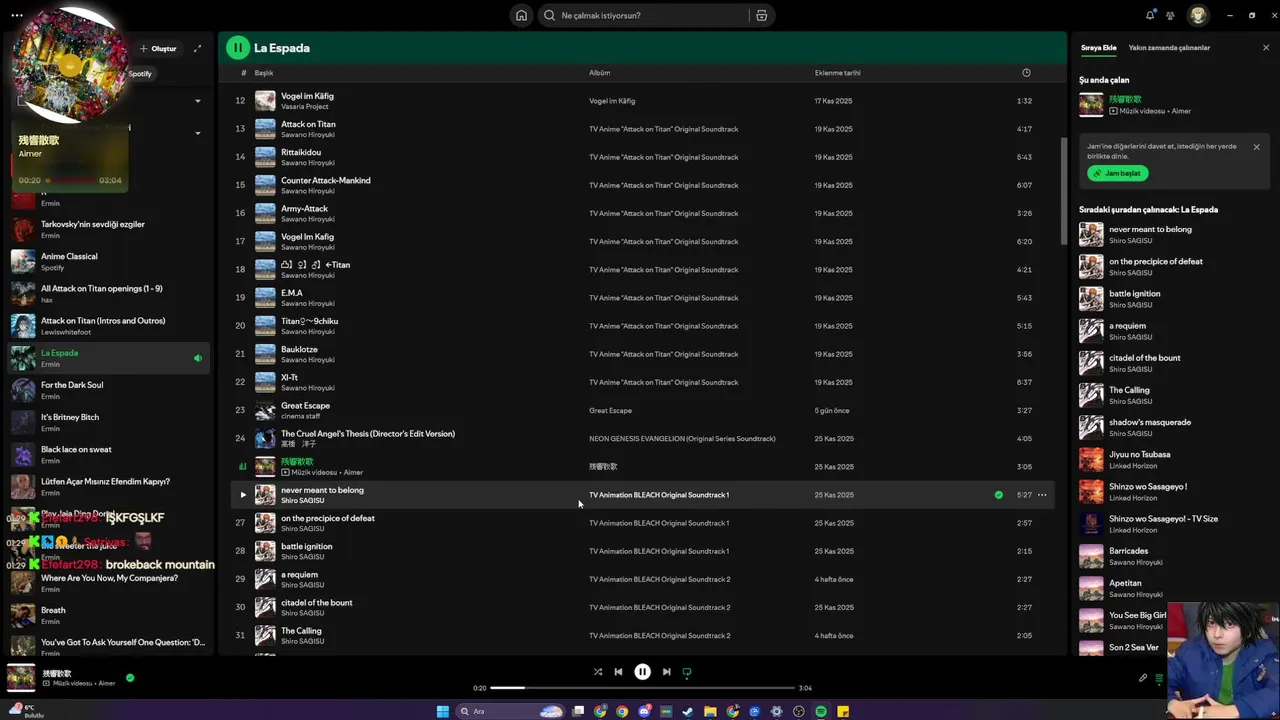Open the profile avatar menu
Image resolution: width=1280 pixels, height=720 pixels.
(x=1198, y=15)
